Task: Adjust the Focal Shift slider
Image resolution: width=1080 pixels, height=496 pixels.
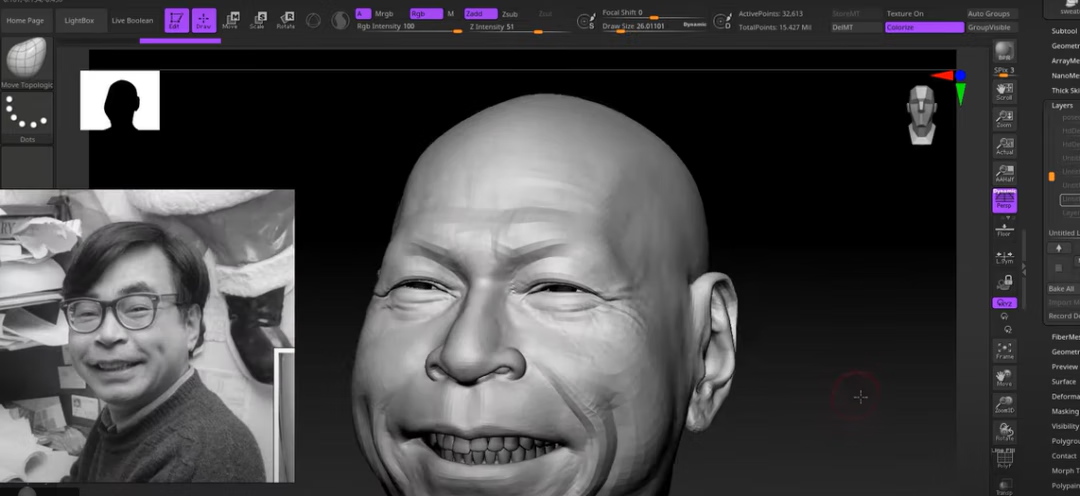Action: [x=654, y=14]
